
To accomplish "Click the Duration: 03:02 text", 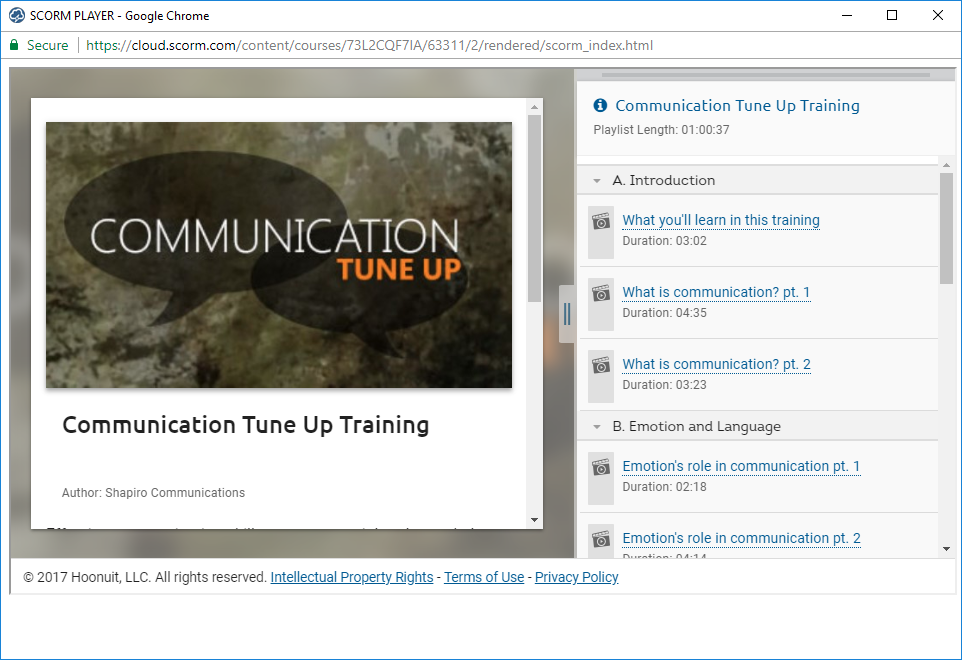I will 664,241.
